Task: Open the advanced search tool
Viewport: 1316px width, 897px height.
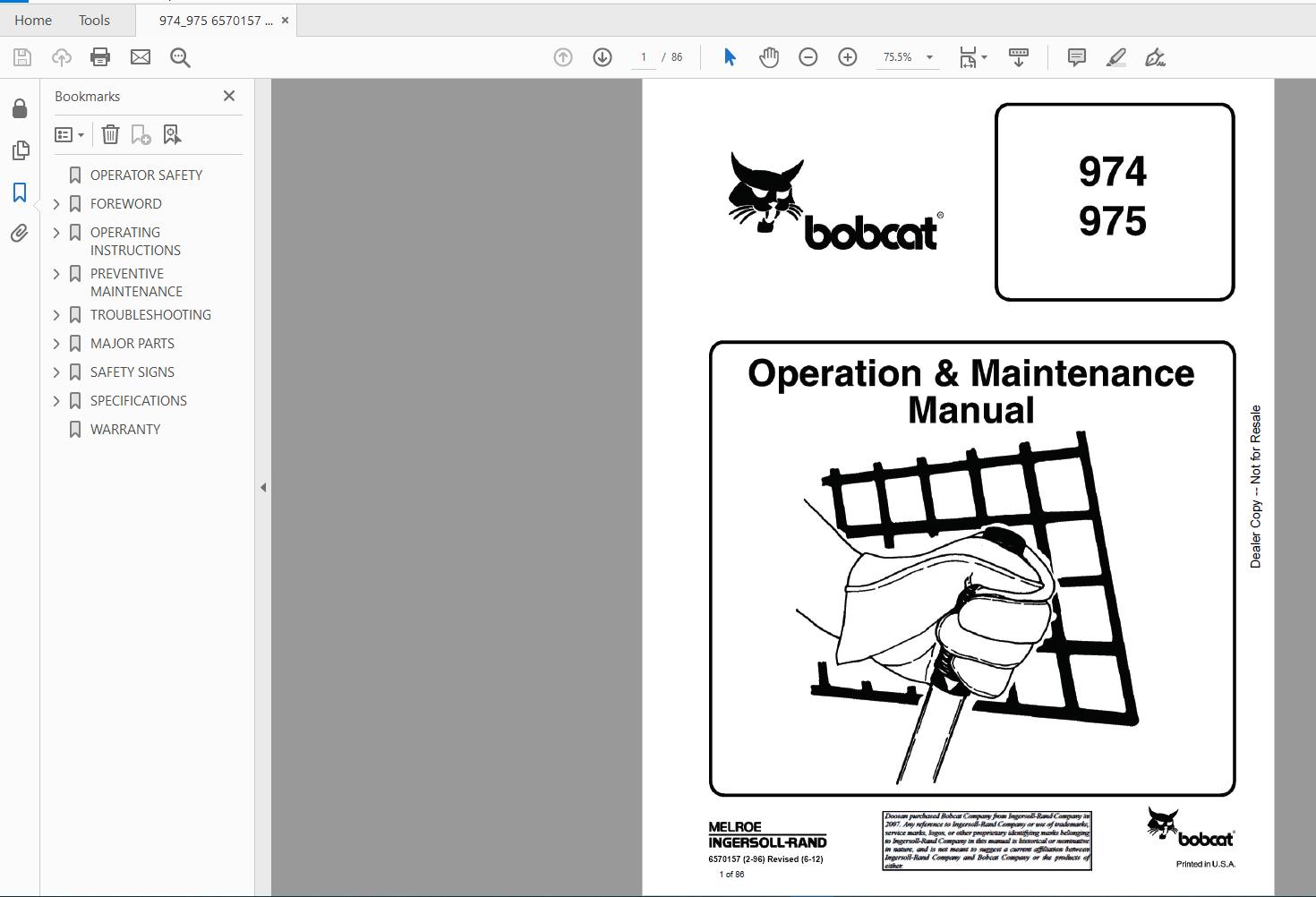Action: point(180,56)
